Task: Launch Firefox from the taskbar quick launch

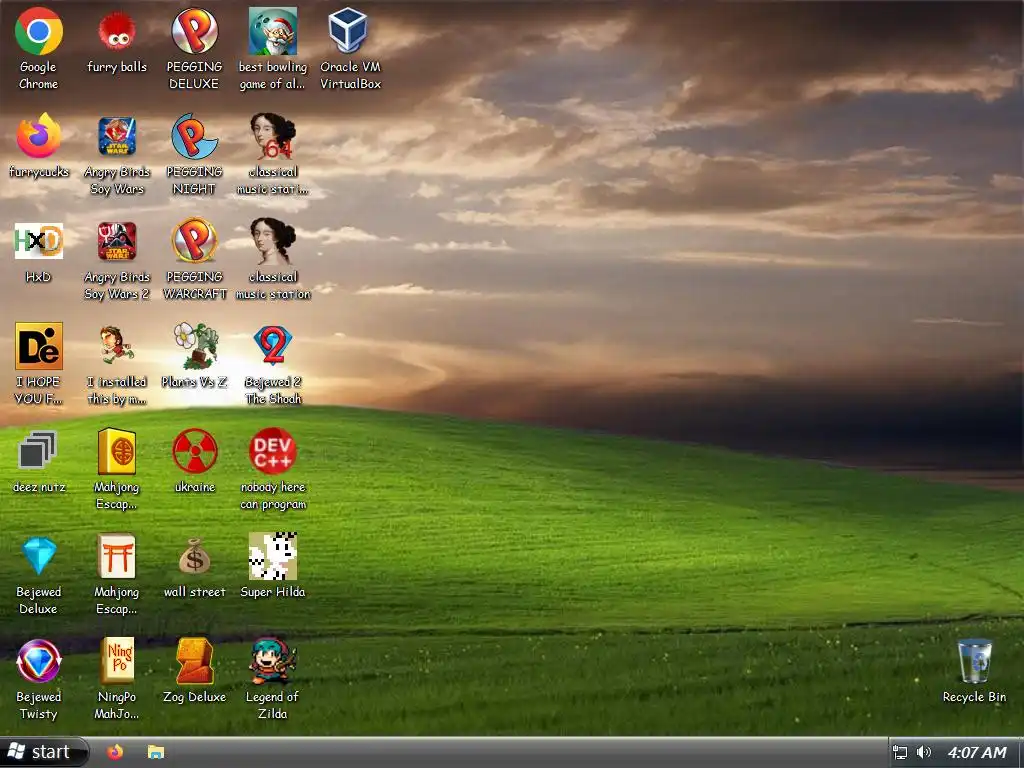Action: click(115, 752)
